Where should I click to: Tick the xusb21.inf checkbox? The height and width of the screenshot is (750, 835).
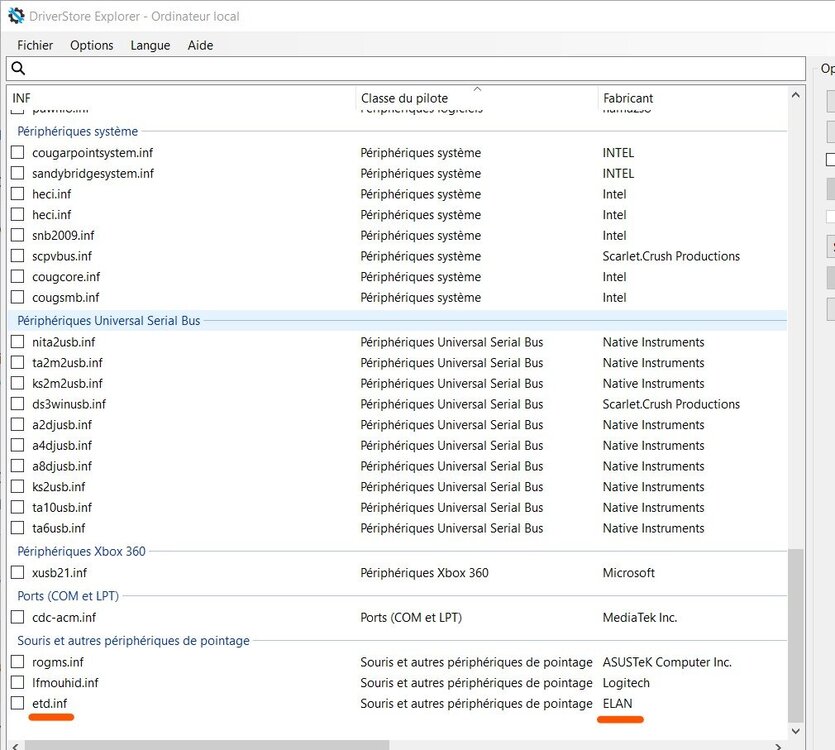tap(18, 572)
